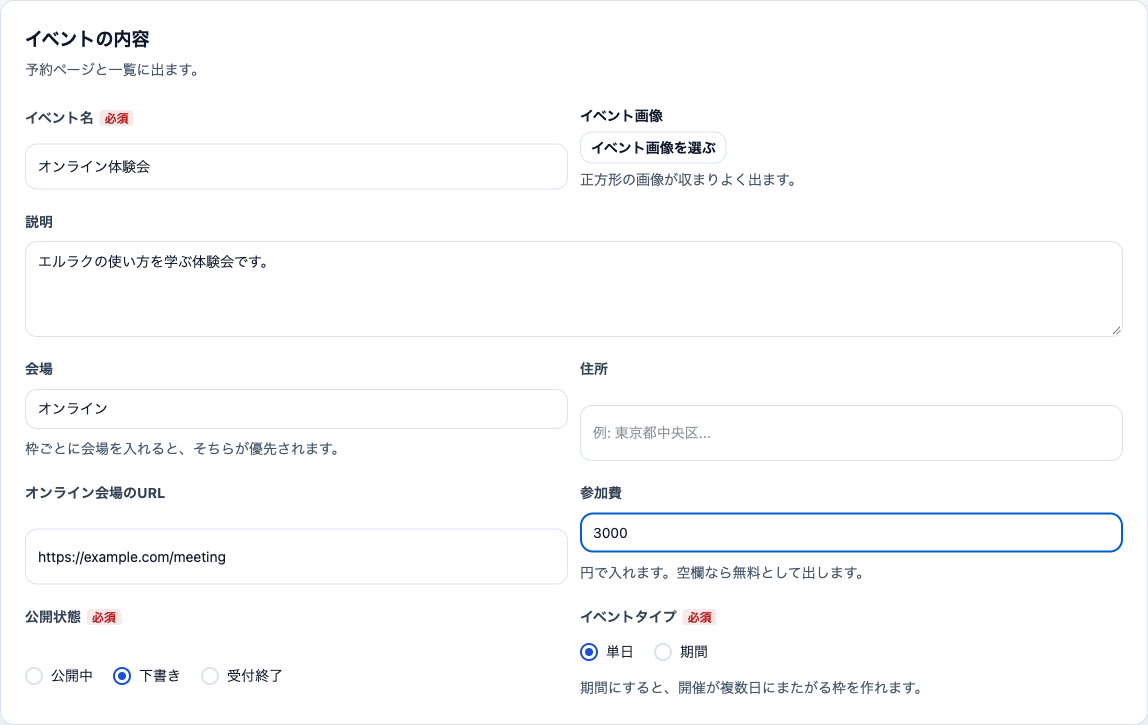Click the 枠ごとに会場を入れると hint text

tap(183, 448)
